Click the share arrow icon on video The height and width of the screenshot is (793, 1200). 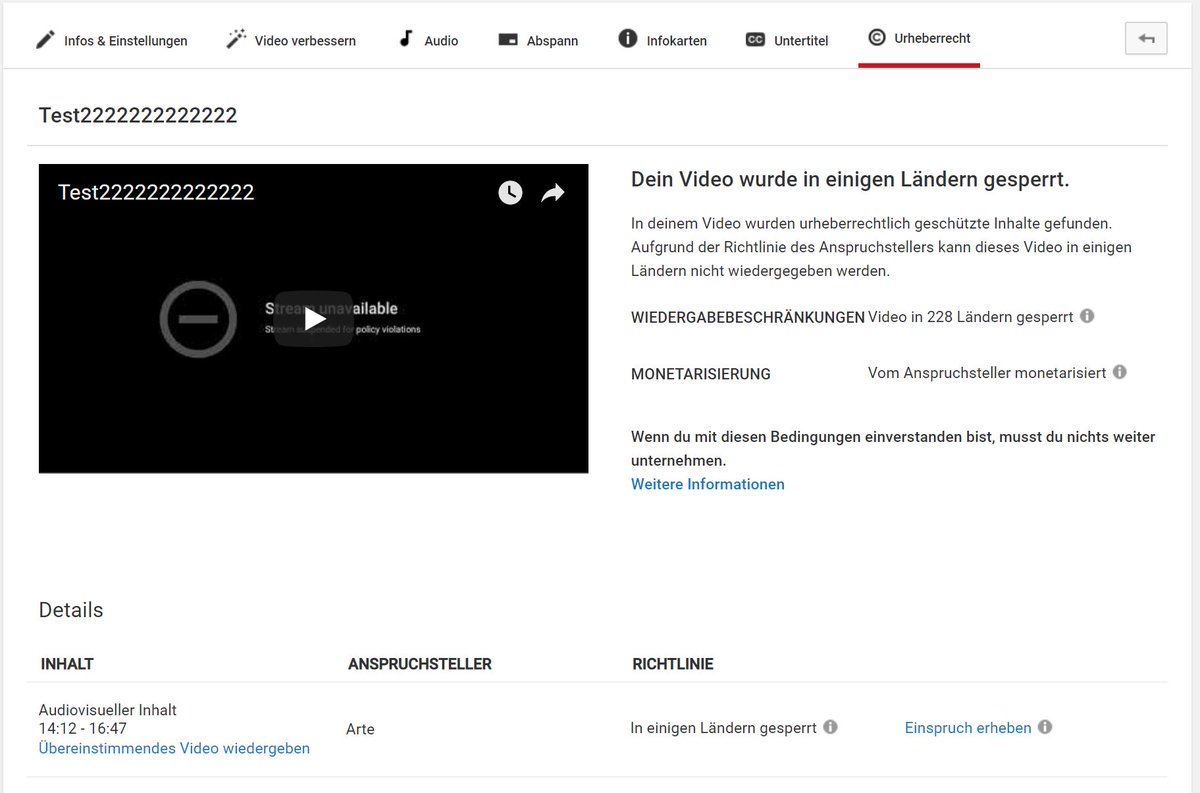[553, 193]
